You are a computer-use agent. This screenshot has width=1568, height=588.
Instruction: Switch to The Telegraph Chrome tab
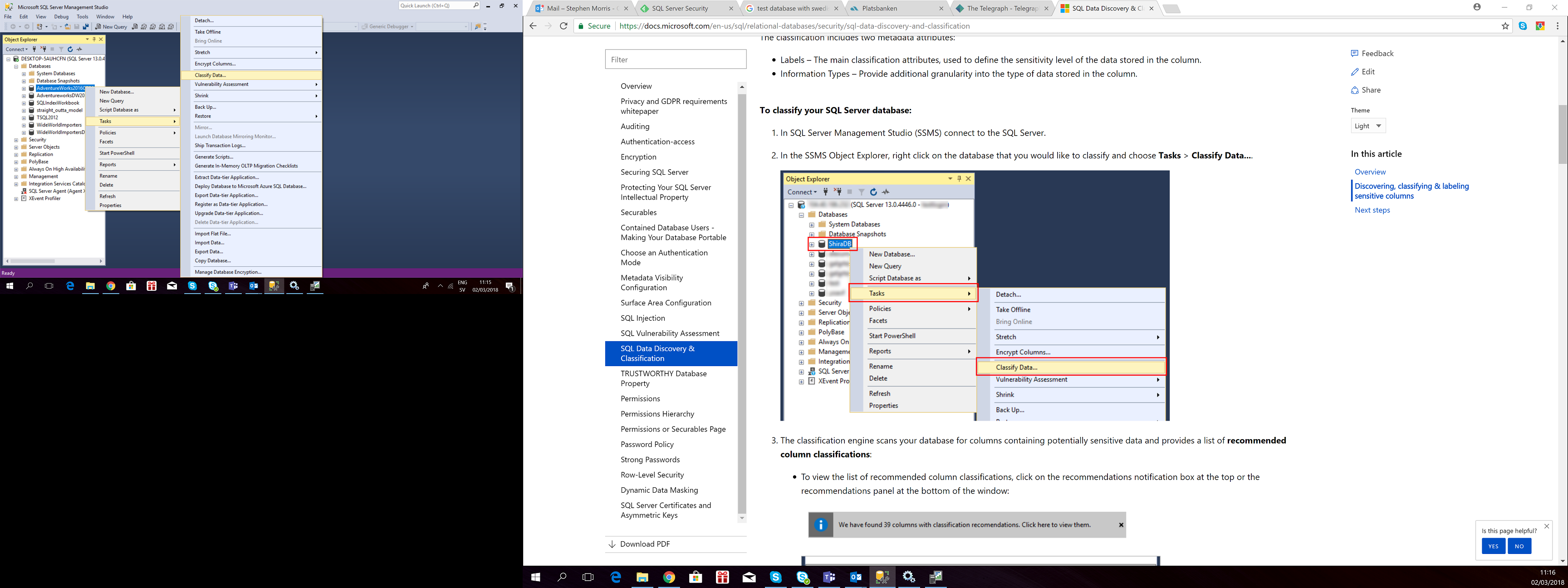(1001, 9)
